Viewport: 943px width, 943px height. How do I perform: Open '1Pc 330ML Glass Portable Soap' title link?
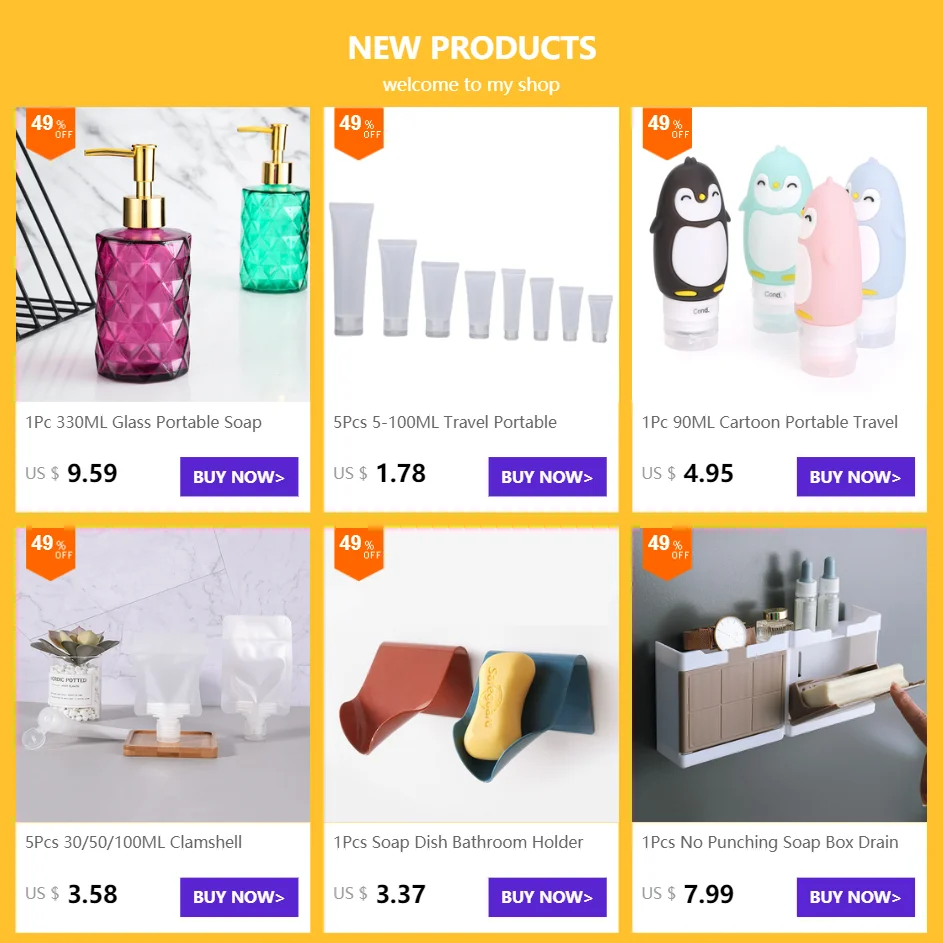[x=143, y=422]
